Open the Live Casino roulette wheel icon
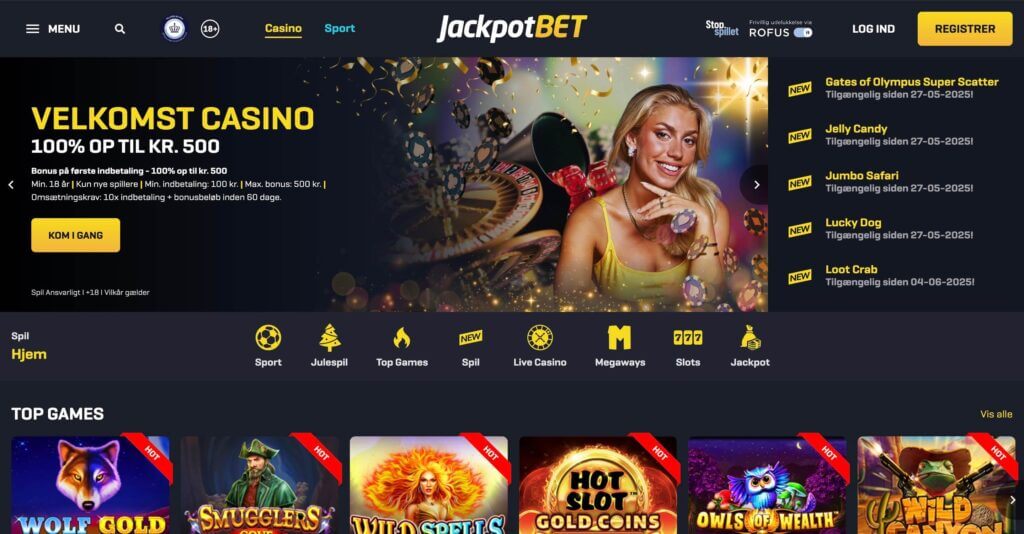 click(x=539, y=338)
